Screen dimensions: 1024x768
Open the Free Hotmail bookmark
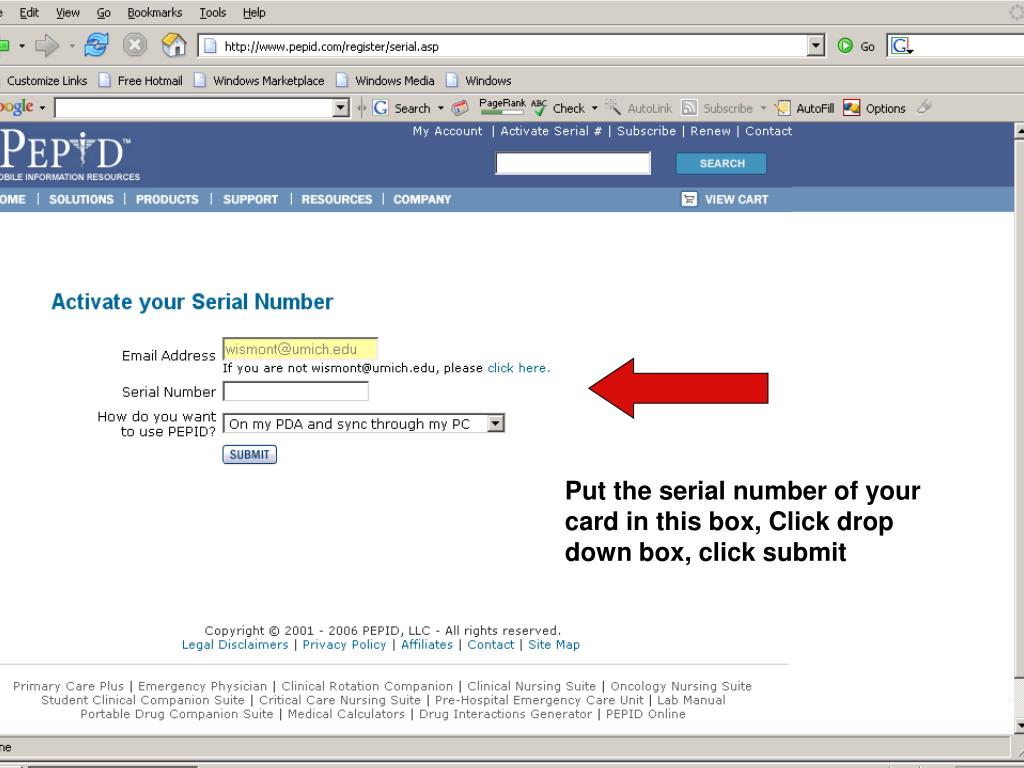150,80
